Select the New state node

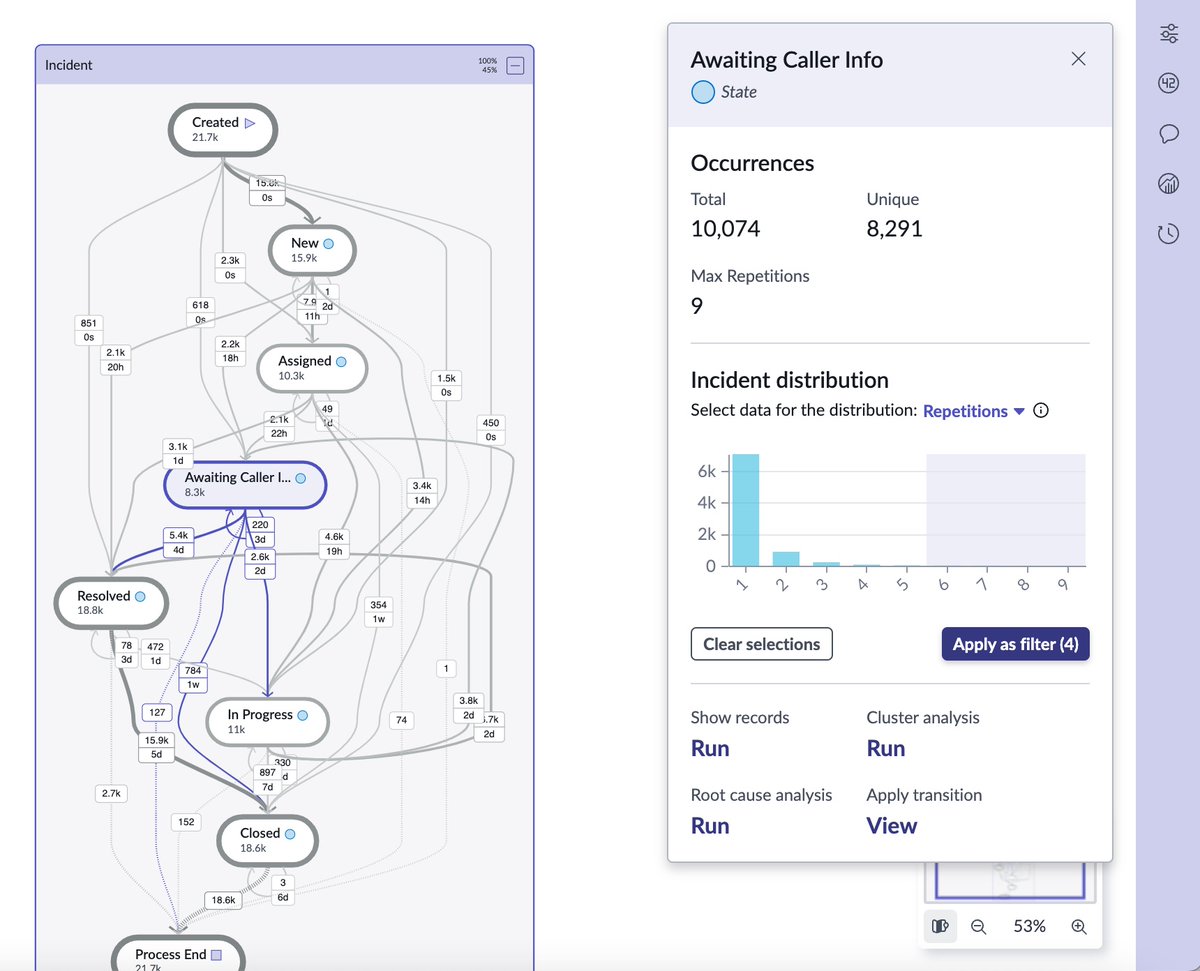312,250
